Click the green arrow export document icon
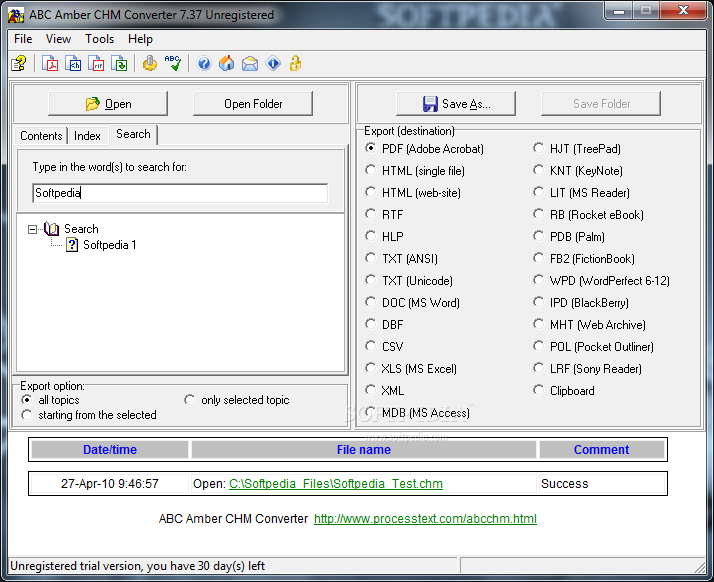The height and width of the screenshot is (582, 714). pyautogui.click(x=119, y=63)
